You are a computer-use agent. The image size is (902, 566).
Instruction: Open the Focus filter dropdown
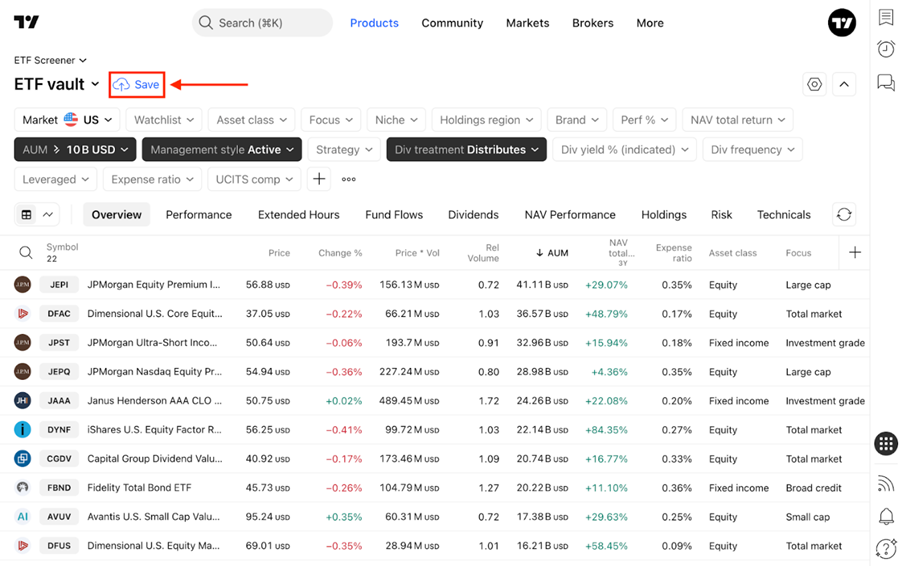[331, 120]
